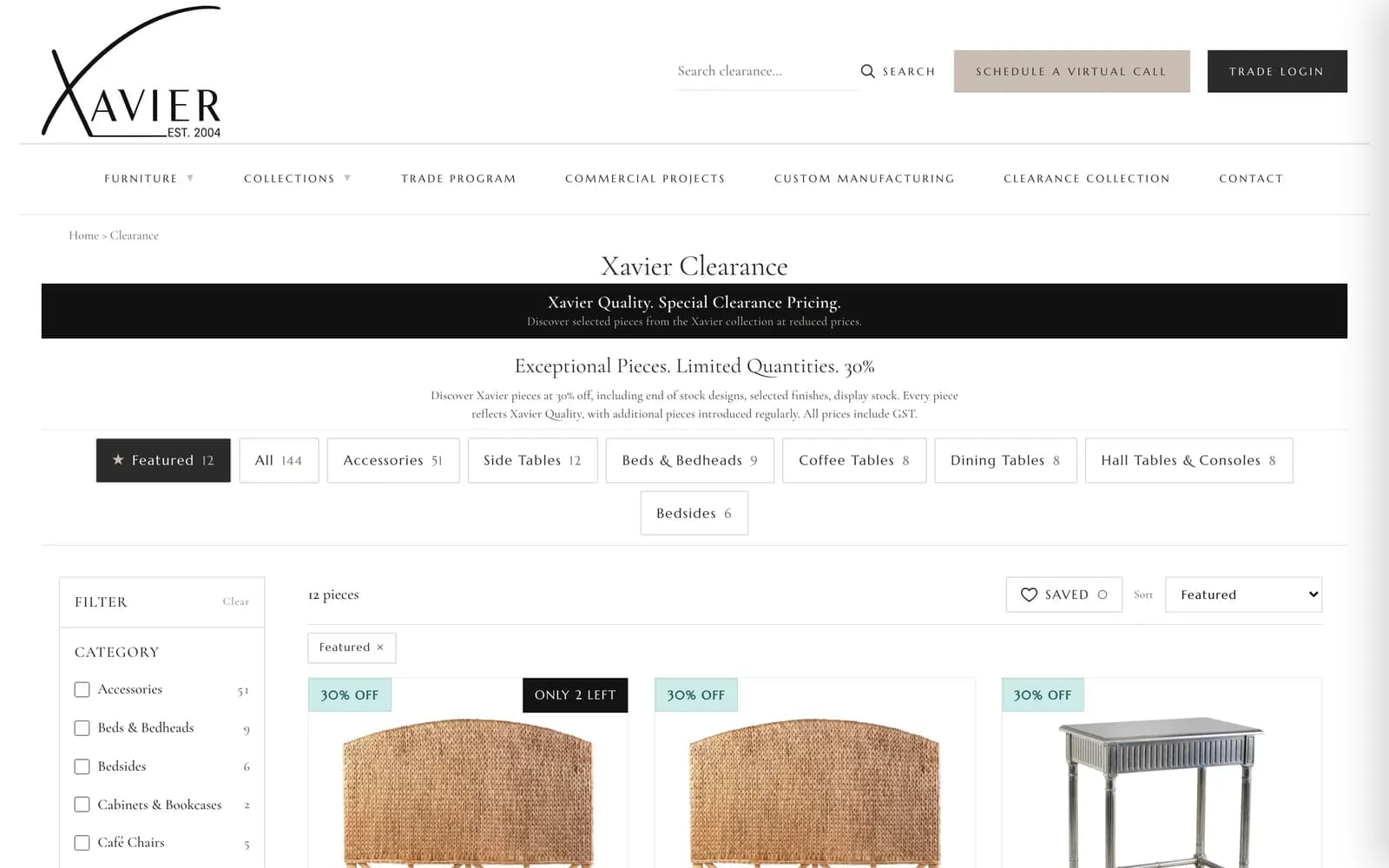Select the Side Tables 12 tab
The width and height of the screenshot is (1389, 868).
point(532,460)
